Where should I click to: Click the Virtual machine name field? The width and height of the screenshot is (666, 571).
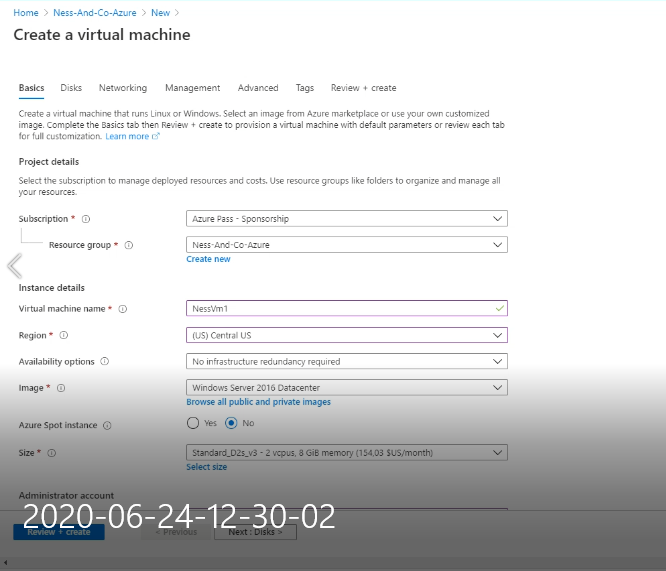click(347, 308)
